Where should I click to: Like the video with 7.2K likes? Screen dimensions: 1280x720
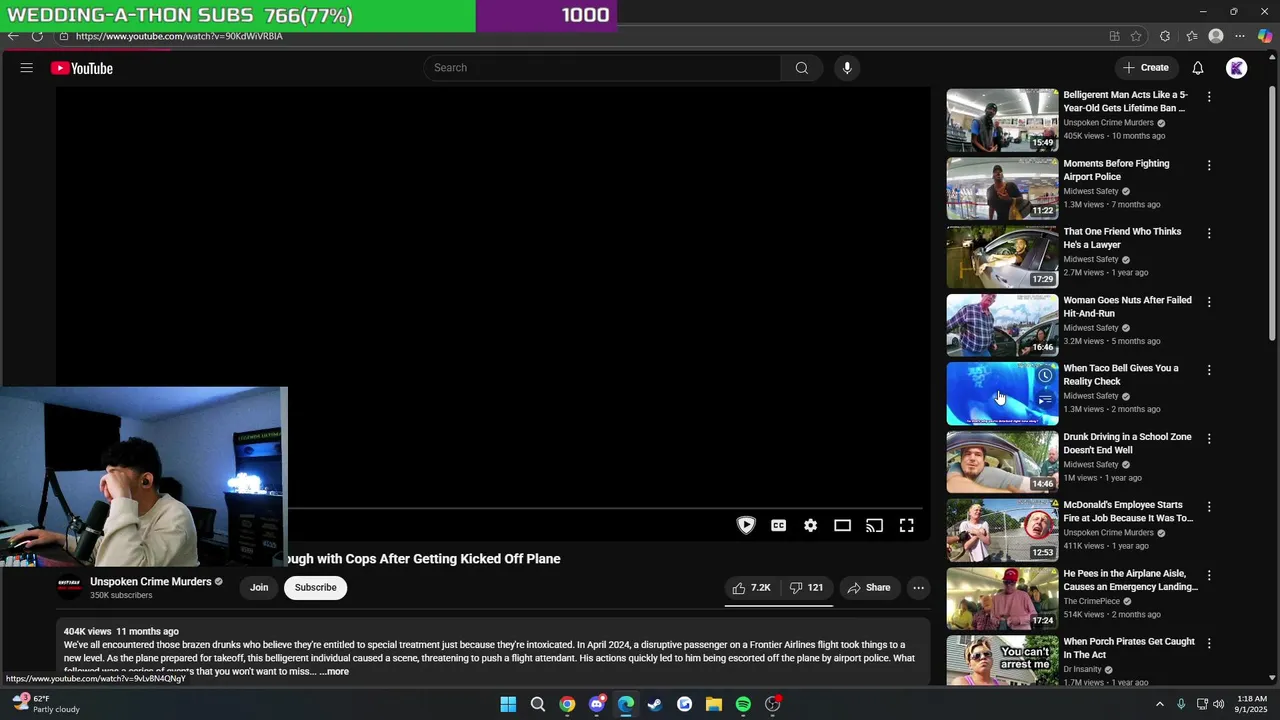click(751, 588)
